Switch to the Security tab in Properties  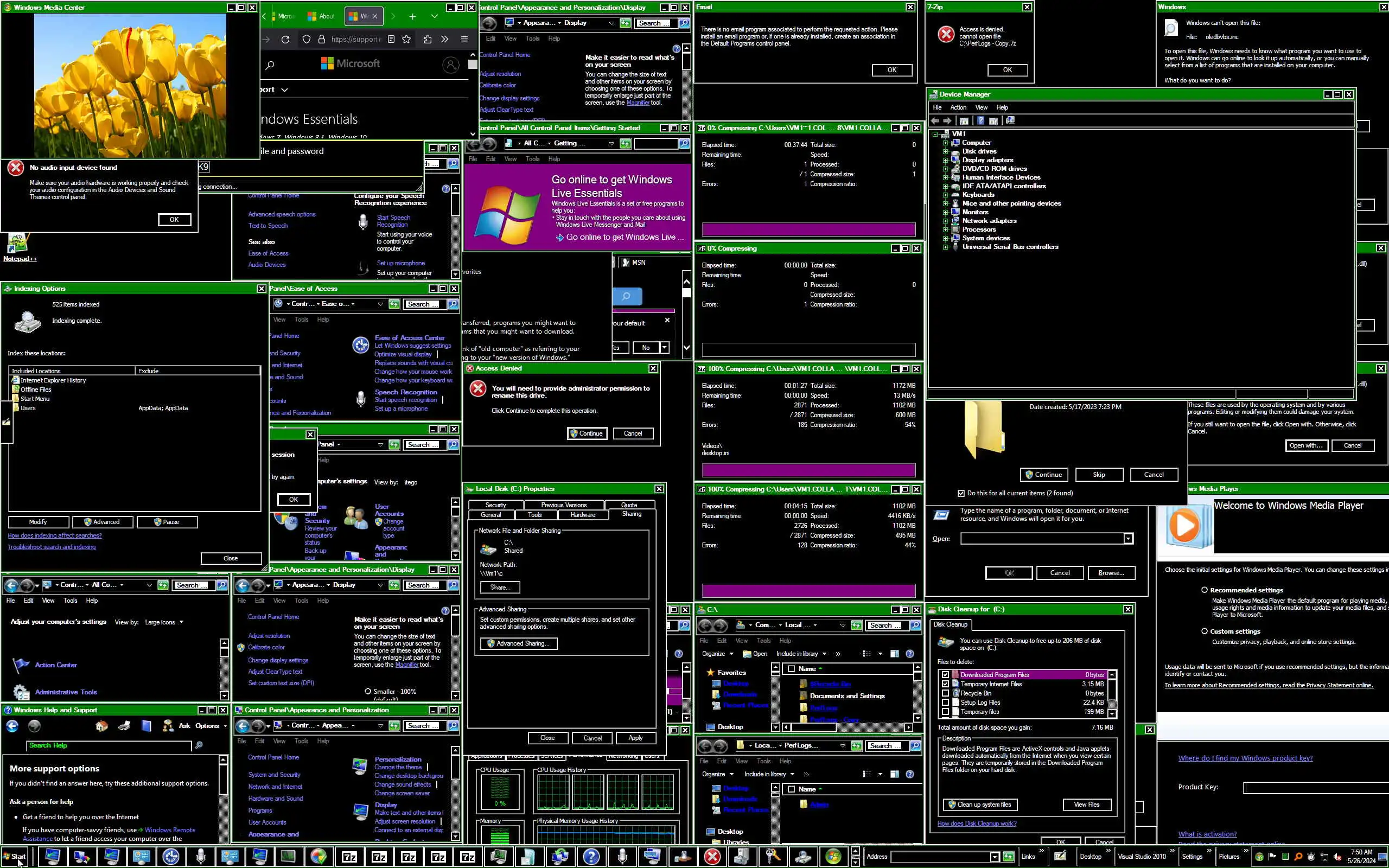pyautogui.click(x=495, y=505)
